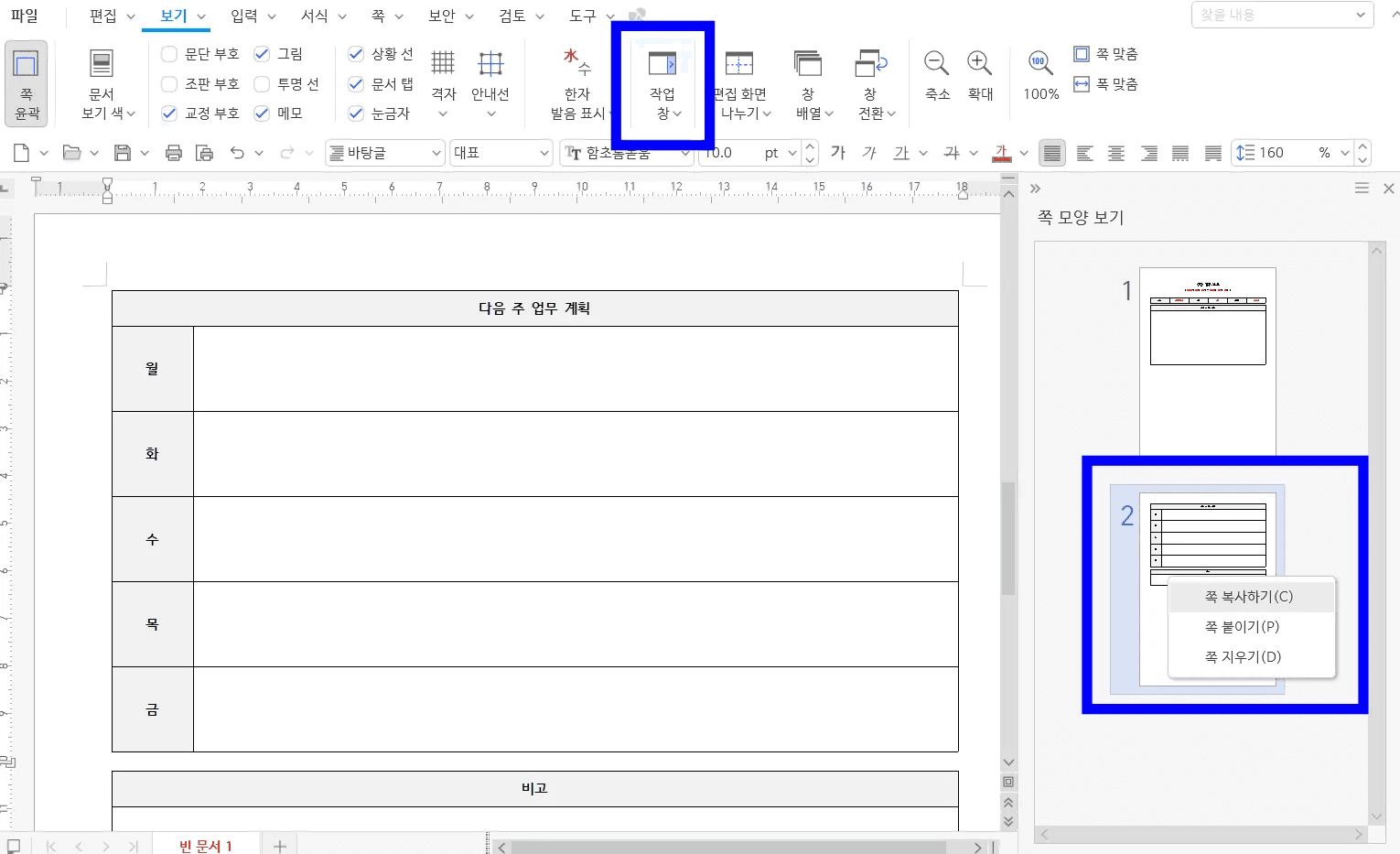
Task: Click the center align paragraph icon
Action: click(x=1116, y=153)
